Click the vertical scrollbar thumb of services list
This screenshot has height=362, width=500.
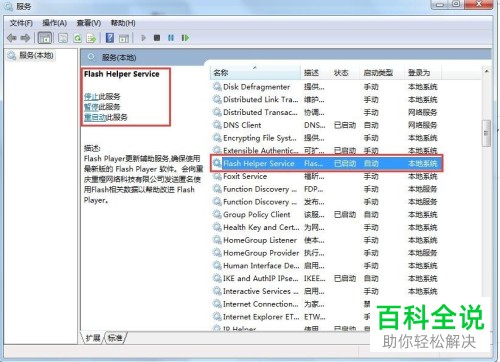coord(486,133)
